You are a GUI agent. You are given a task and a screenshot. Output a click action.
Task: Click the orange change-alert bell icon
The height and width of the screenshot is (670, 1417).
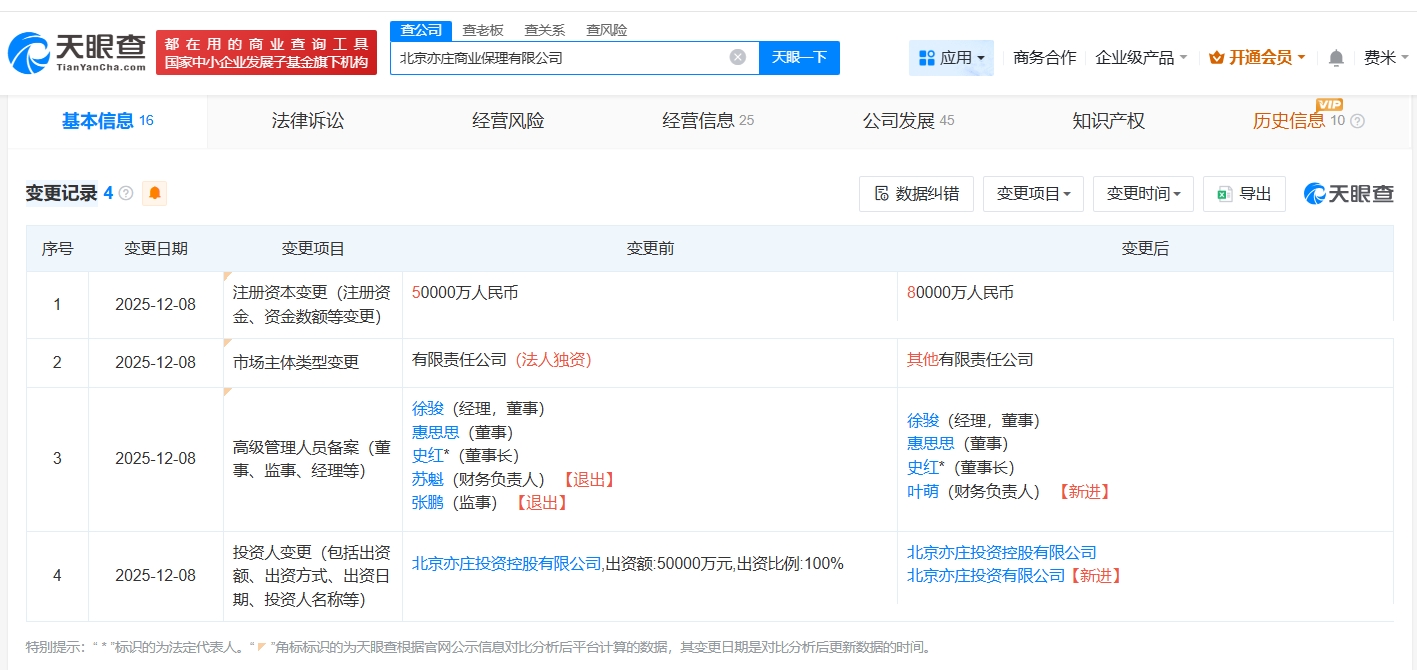tap(154, 193)
